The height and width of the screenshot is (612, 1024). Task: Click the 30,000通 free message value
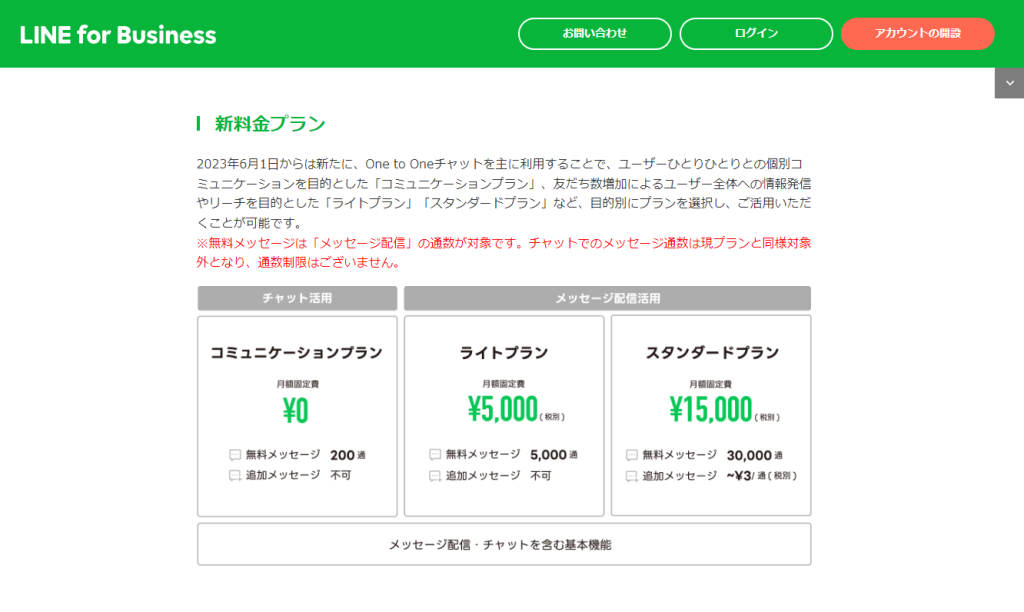(x=754, y=455)
